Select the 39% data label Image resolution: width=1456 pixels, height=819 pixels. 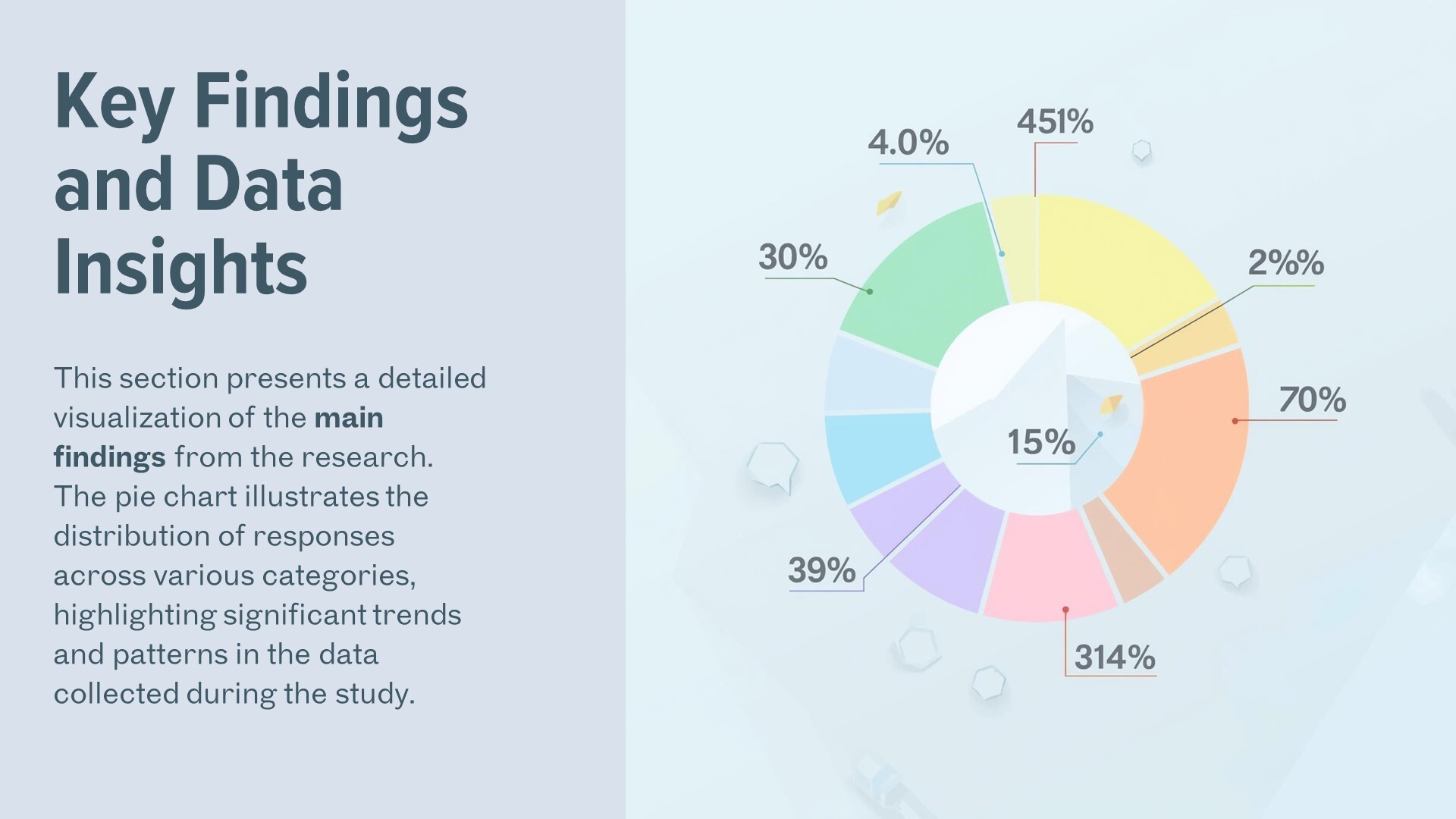coord(821,570)
